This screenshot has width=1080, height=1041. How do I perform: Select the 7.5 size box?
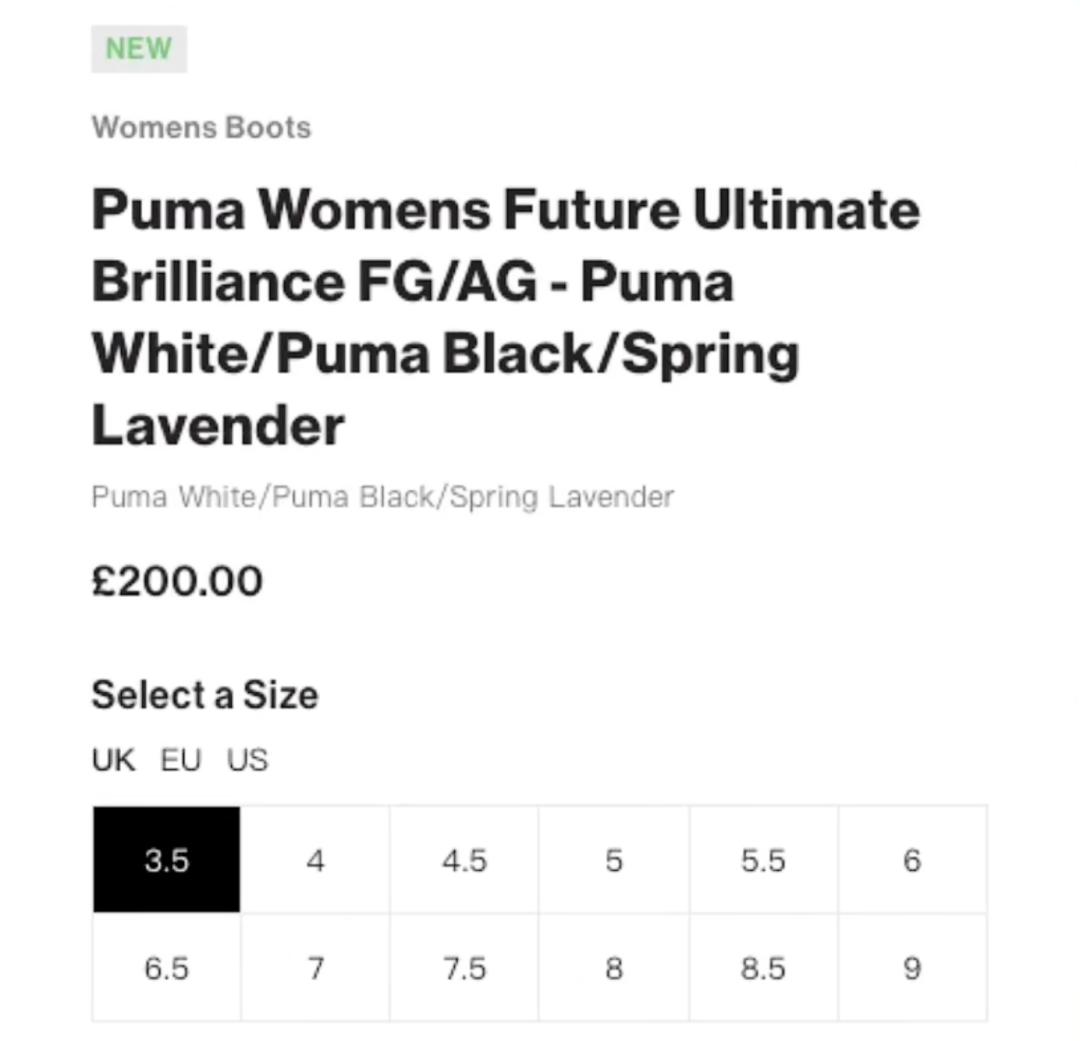click(464, 968)
